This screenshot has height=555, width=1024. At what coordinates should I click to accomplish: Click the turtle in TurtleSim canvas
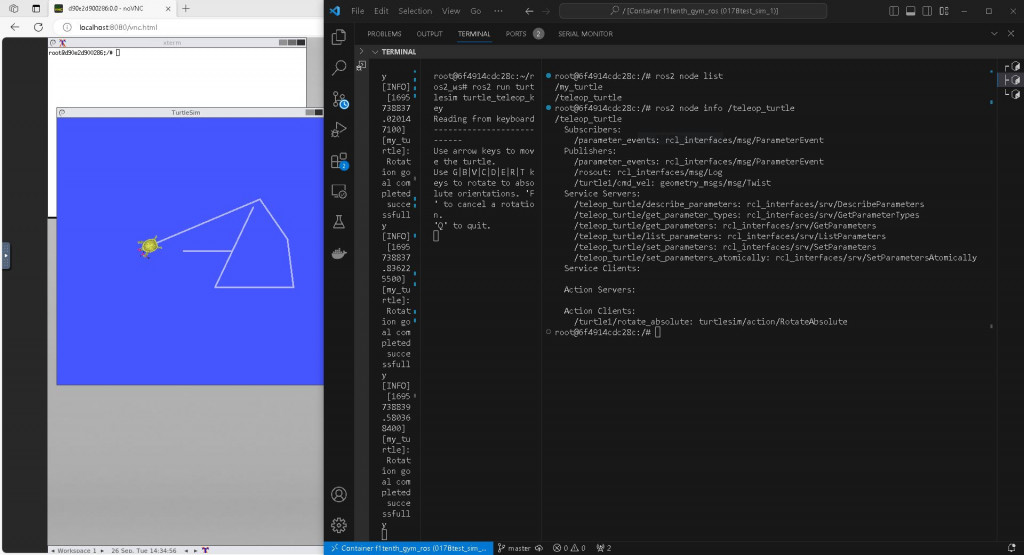coord(150,246)
